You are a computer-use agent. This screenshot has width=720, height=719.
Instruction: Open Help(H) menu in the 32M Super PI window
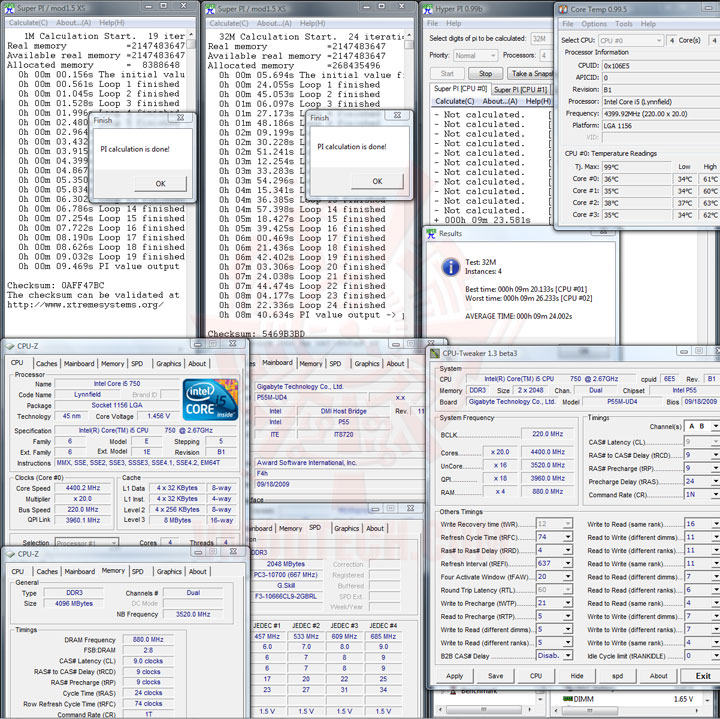click(x=313, y=23)
